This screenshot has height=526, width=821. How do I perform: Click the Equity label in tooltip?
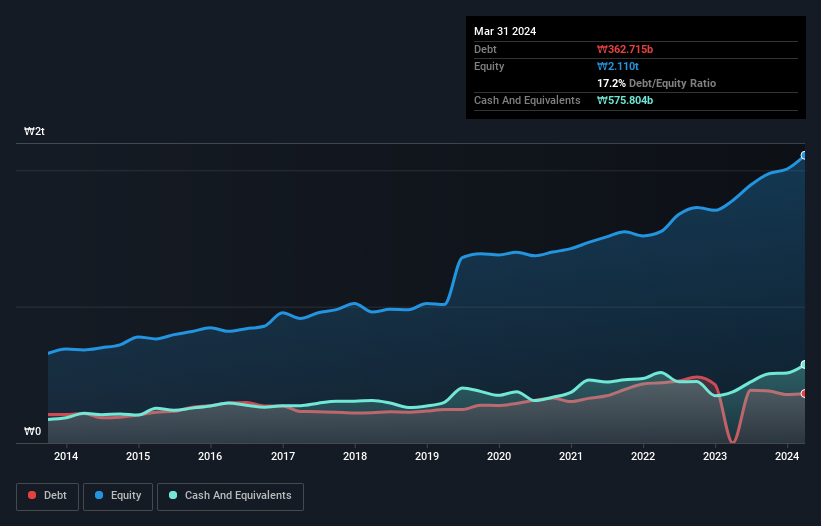pos(489,66)
